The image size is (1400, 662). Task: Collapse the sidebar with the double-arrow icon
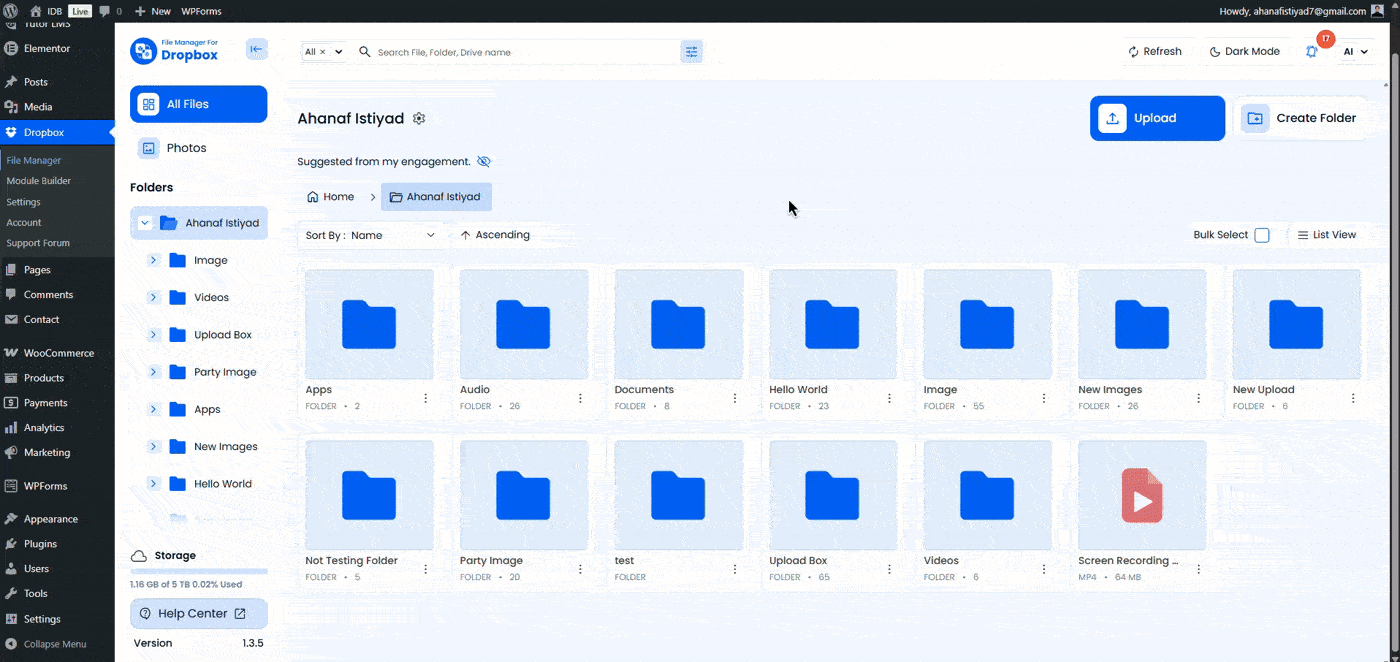257,48
